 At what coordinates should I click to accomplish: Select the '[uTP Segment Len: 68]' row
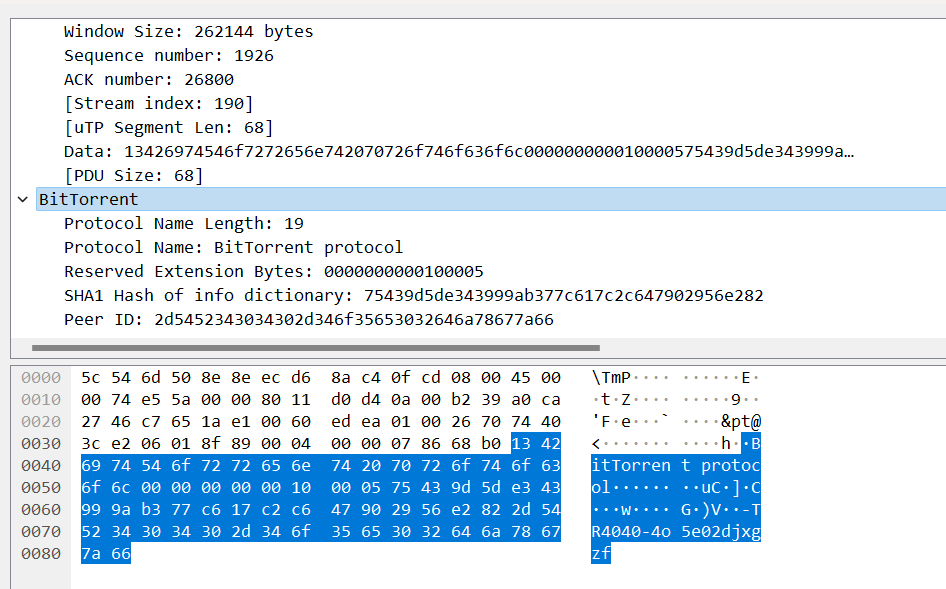pyautogui.click(x=169, y=128)
